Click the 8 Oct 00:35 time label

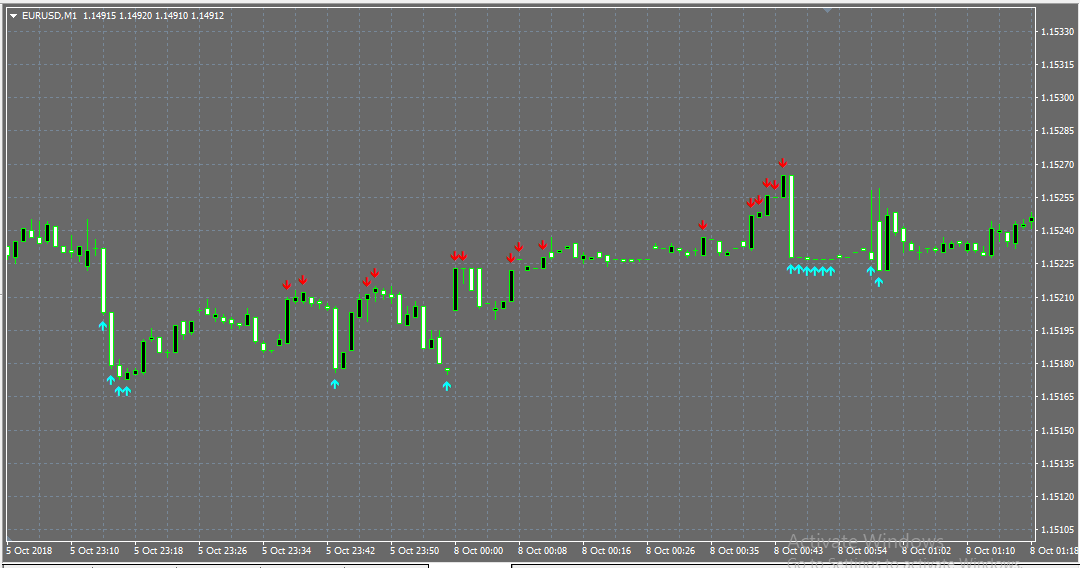click(x=734, y=551)
